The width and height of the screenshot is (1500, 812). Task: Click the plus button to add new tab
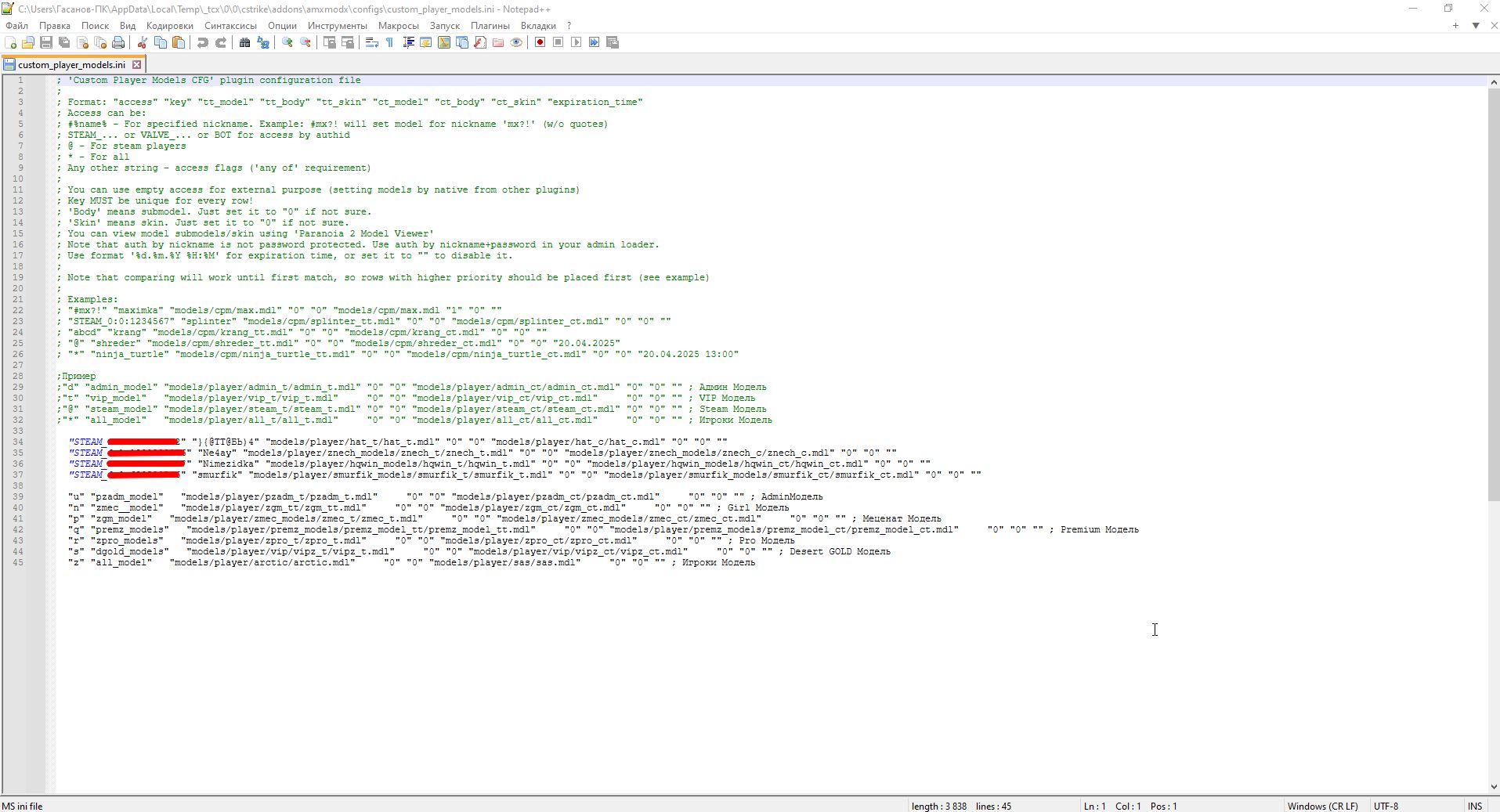click(x=1455, y=26)
